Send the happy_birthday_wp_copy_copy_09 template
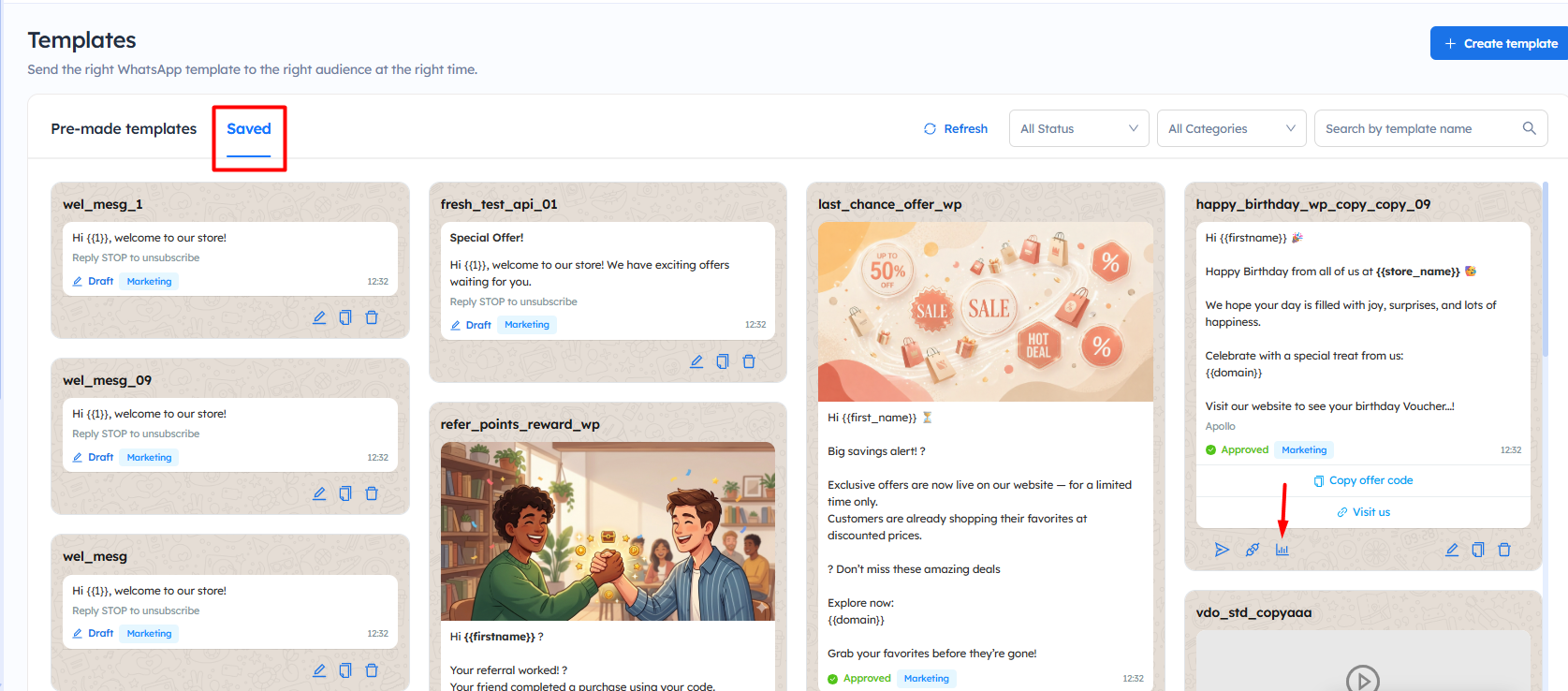Viewport: 1568px width, 691px height. (1222, 550)
